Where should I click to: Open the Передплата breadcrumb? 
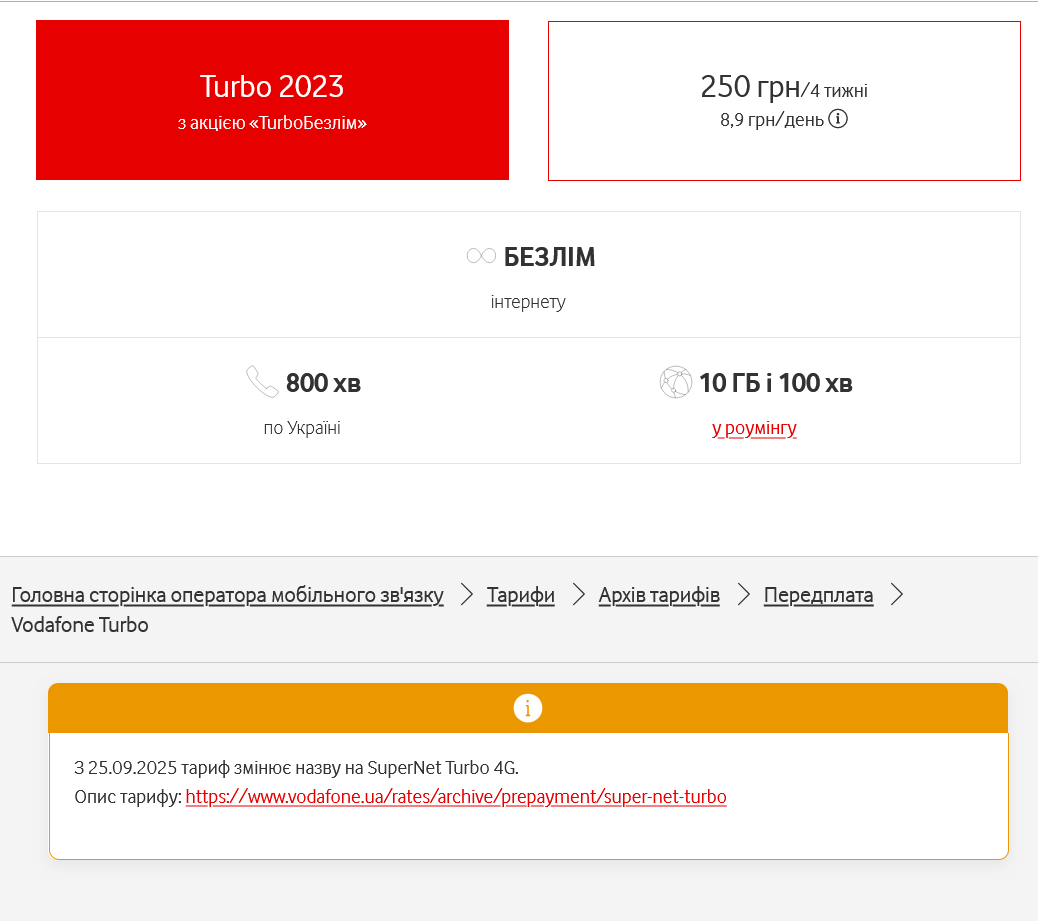click(818, 594)
